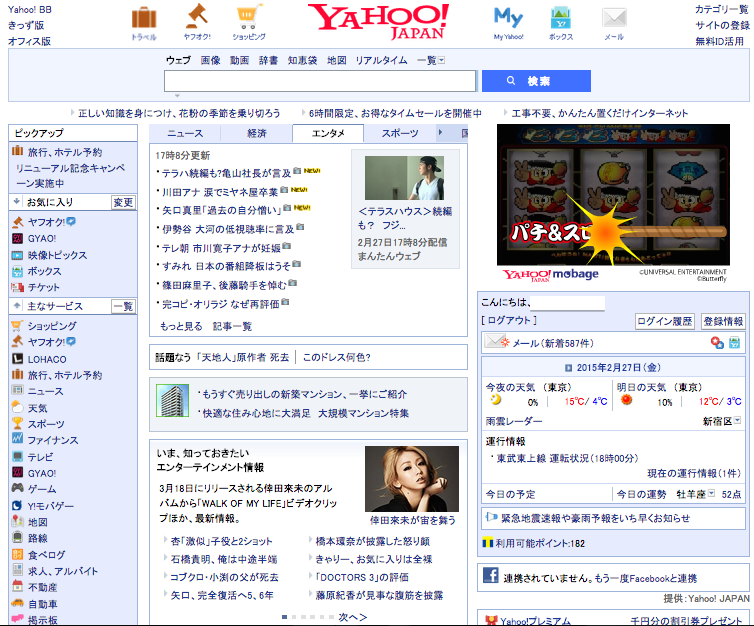Click the 地図 map icon in sidebar
Image resolution: width=754 pixels, height=626 pixels.
pyautogui.click(x=17, y=521)
